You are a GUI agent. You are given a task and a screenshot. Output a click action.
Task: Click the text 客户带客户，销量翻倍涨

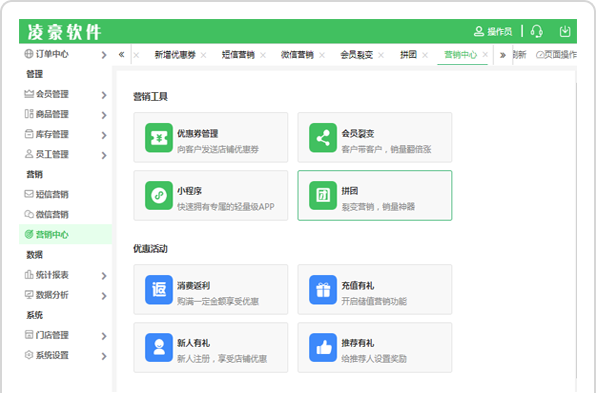tap(386, 149)
